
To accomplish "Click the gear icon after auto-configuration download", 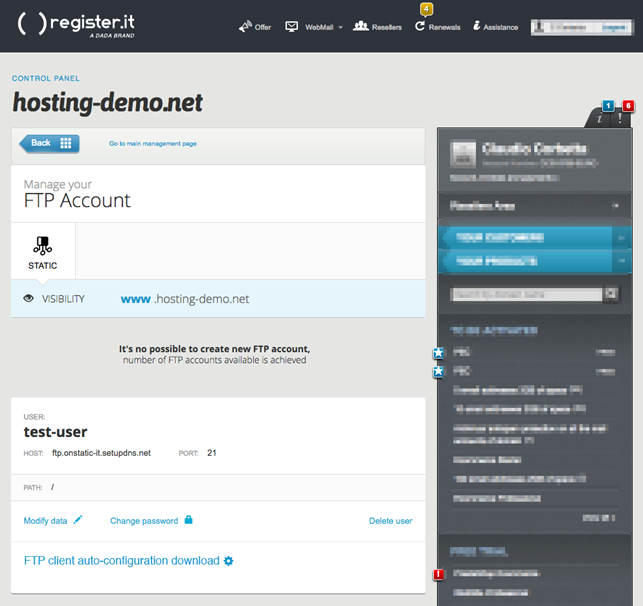I will coord(228,561).
